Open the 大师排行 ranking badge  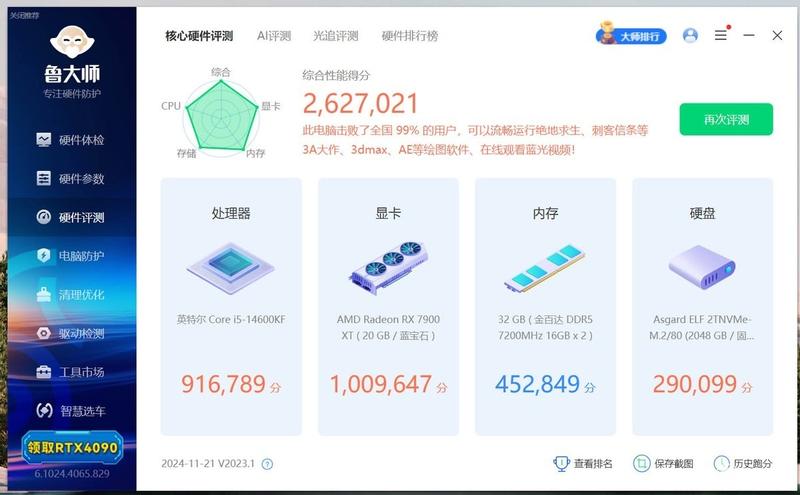coord(631,34)
